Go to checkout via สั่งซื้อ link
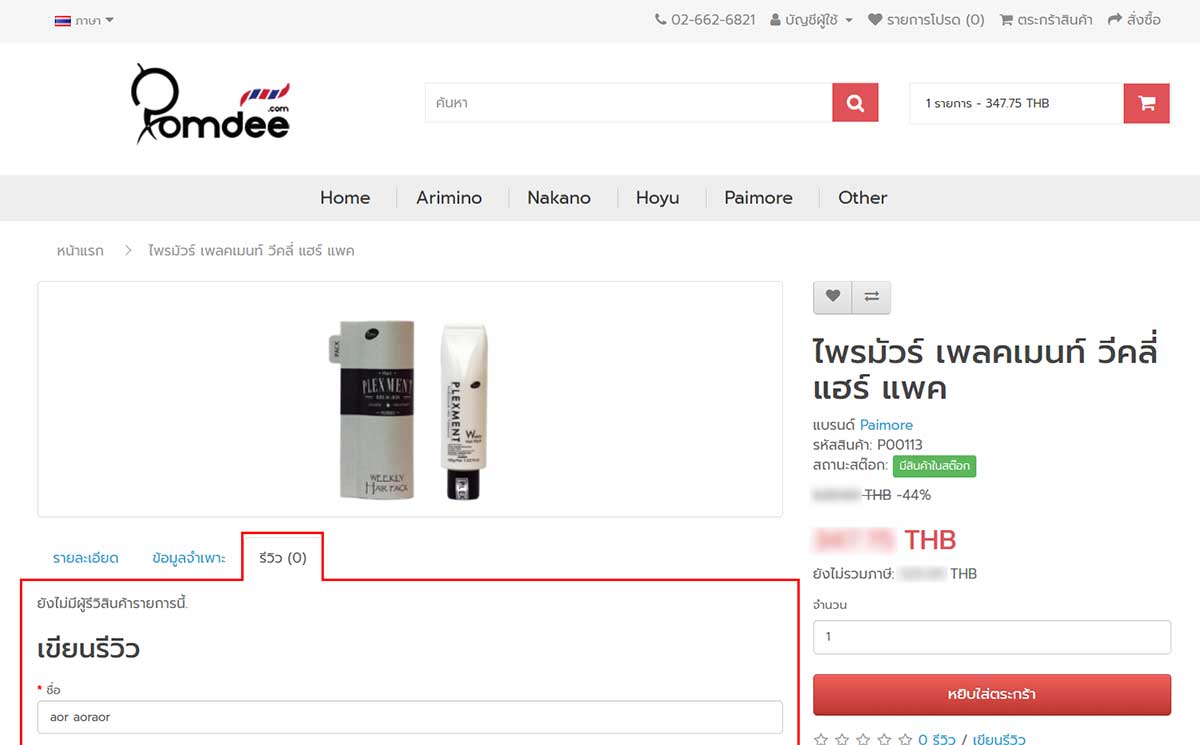1200x745 pixels. [1134, 20]
